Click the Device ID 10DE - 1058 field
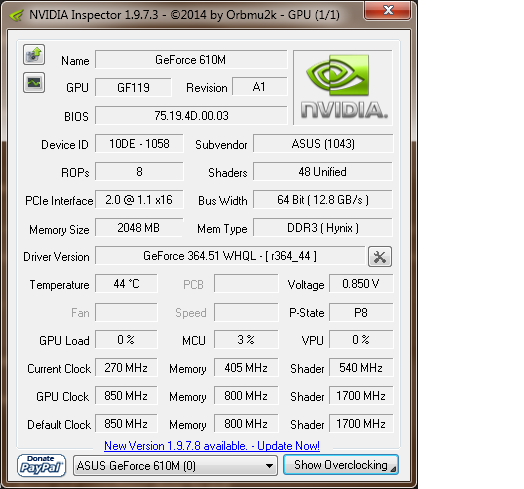 click(x=139, y=144)
